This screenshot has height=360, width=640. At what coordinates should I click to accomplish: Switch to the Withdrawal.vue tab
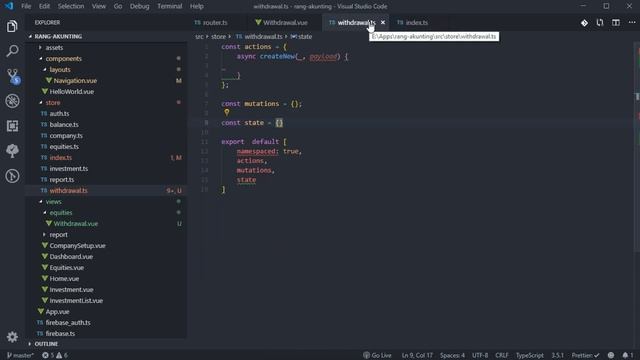tap(285, 22)
